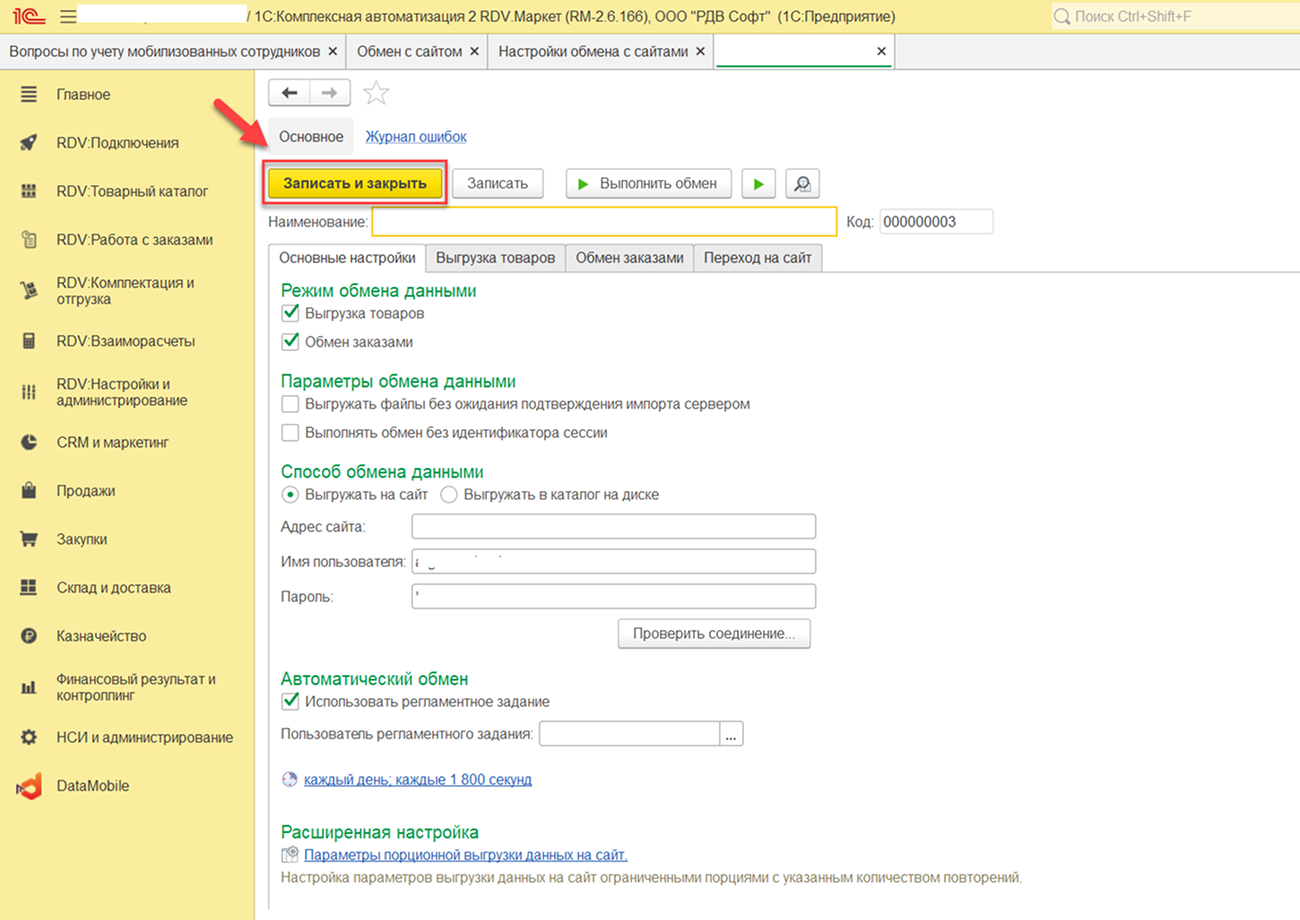Enable Выполнять обмен без идентификатора сессии
Viewport: 1300px width, 920px height.
coord(291,433)
